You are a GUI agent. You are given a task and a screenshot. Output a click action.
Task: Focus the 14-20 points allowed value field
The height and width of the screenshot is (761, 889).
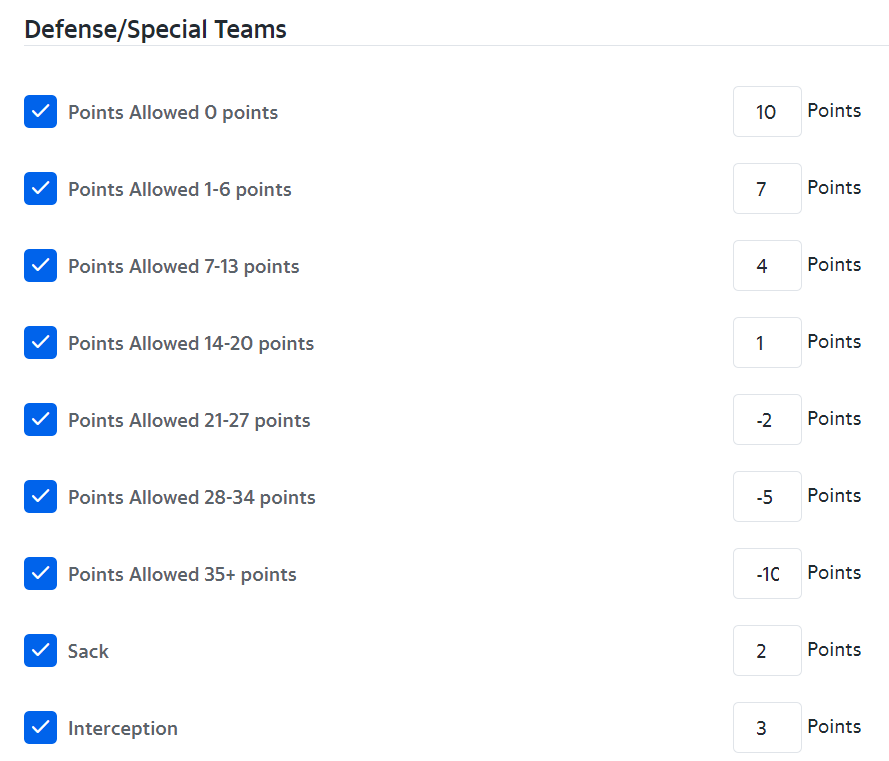[x=766, y=343]
